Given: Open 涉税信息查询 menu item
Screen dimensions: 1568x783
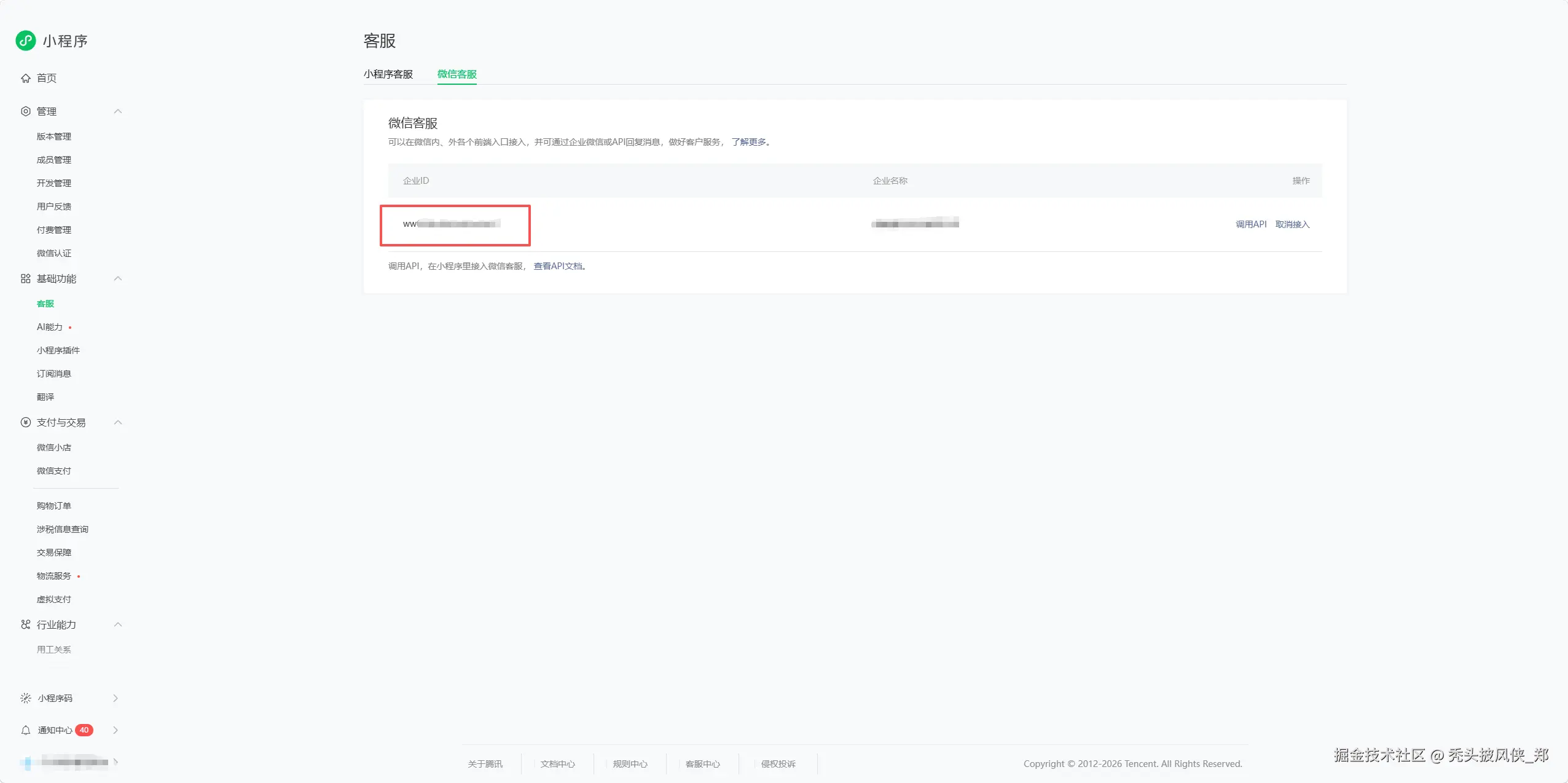Looking at the screenshot, I should [63, 529].
